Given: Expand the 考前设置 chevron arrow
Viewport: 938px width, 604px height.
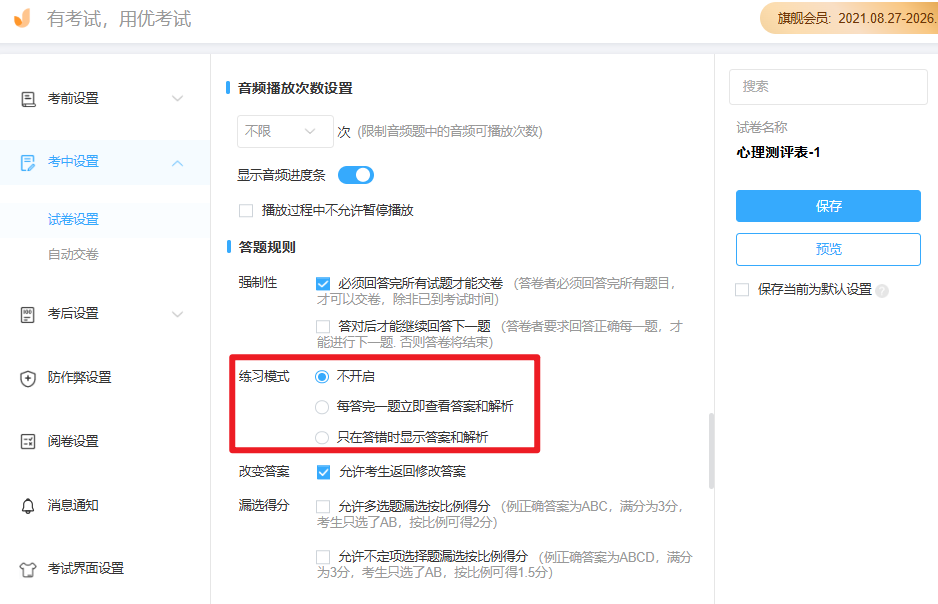Looking at the screenshot, I should pyautogui.click(x=178, y=99).
